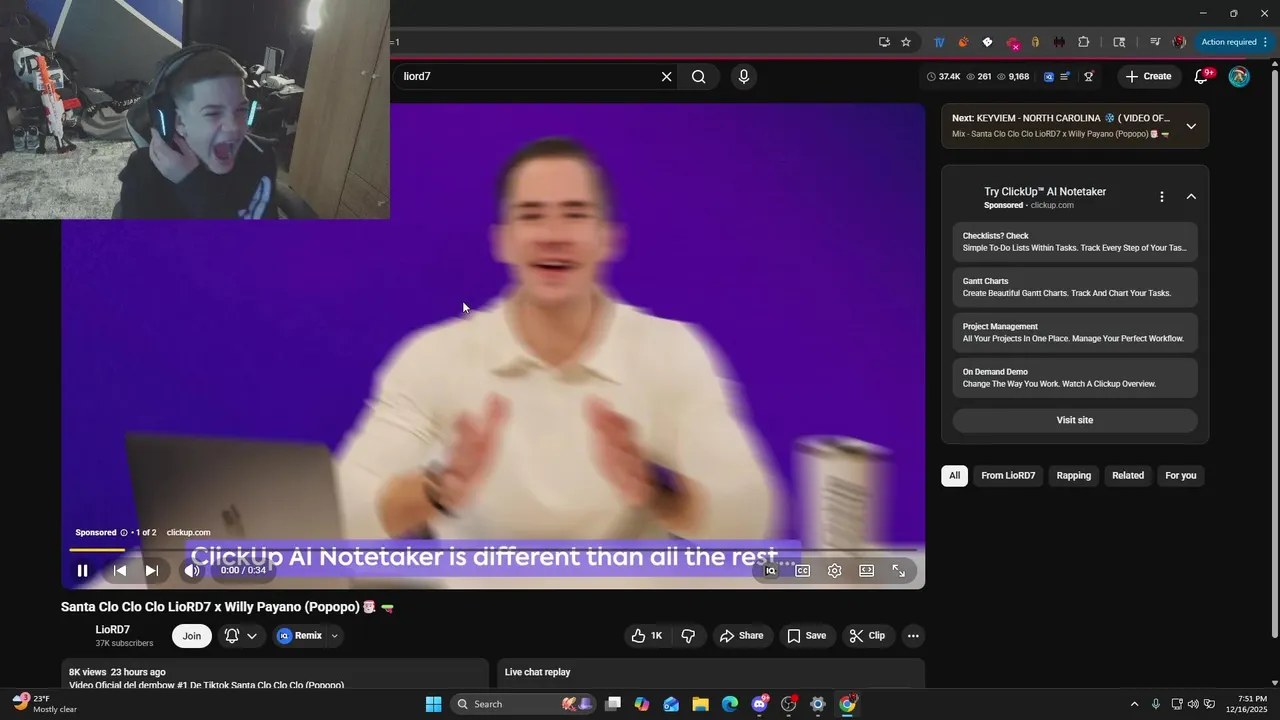Bookmark page with the star icon
1280x720 pixels.
tap(906, 42)
